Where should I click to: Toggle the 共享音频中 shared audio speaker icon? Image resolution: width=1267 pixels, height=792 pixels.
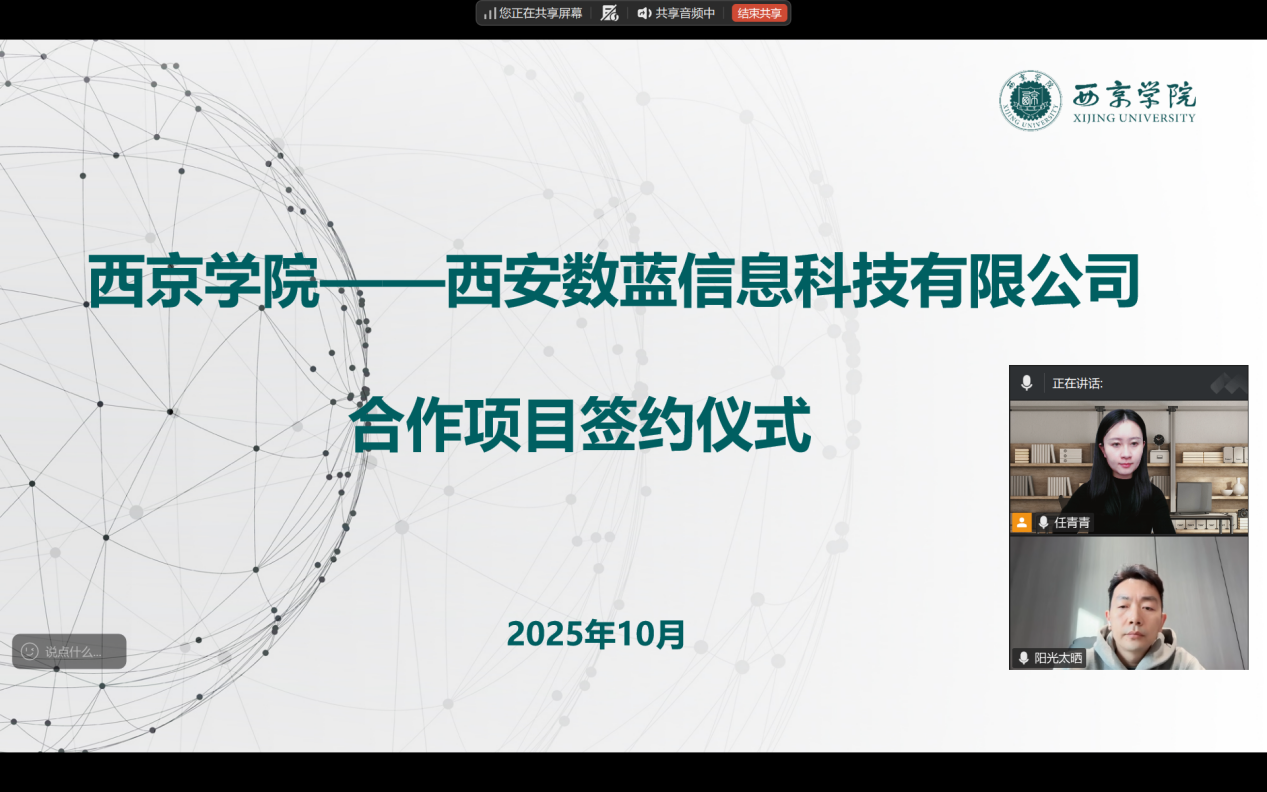(x=644, y=13)
